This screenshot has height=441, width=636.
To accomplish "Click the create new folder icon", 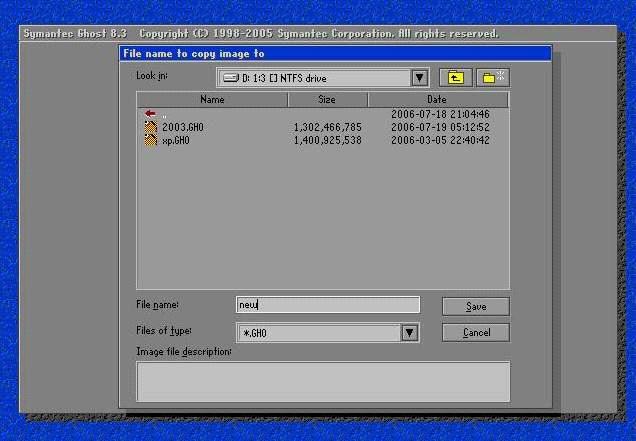I will pos(493,77).
